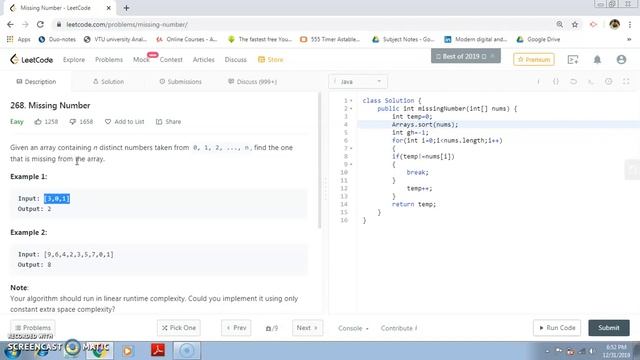Downvote the problem with thumbs-down icon
This screenshot has width=640, height=360.
tap(73, 122)
